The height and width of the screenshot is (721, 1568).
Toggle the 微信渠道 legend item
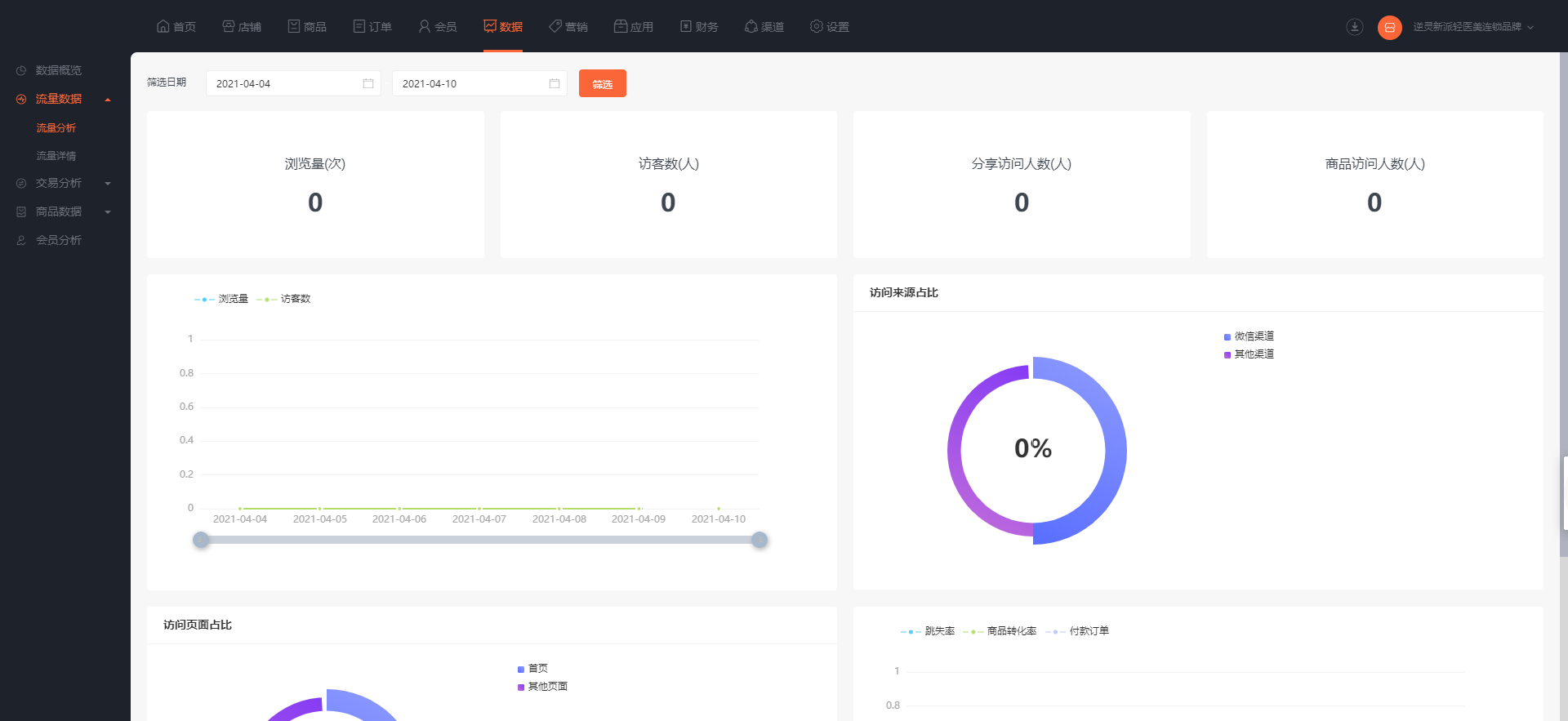(x=1249, y=336)
